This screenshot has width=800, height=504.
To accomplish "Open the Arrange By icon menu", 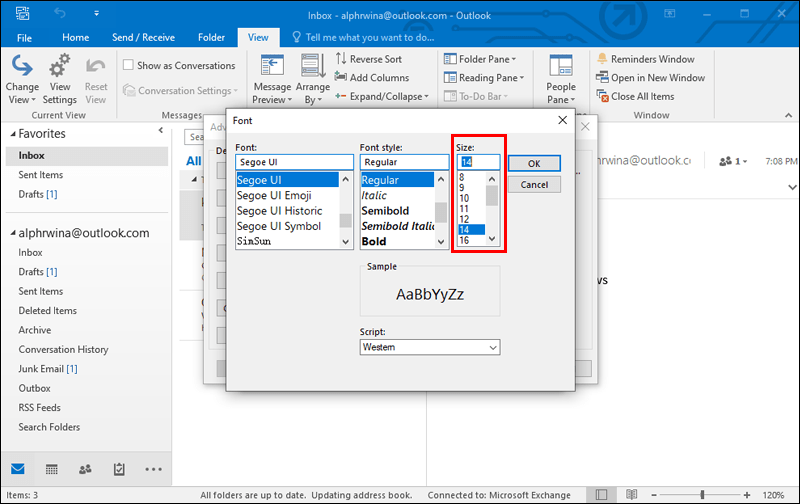I will (313, 66).
